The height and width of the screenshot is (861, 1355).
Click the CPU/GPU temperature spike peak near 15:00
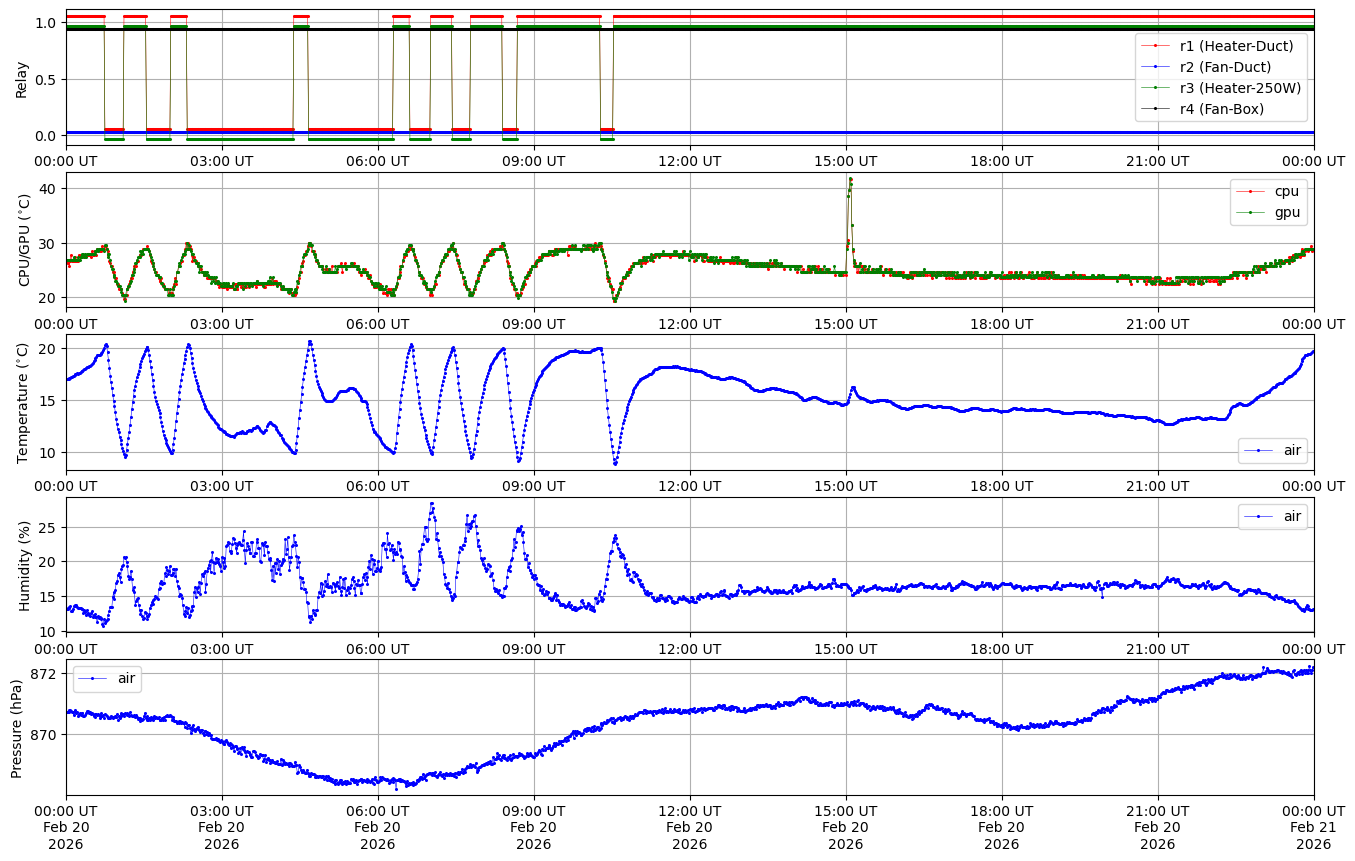(850, 179)
